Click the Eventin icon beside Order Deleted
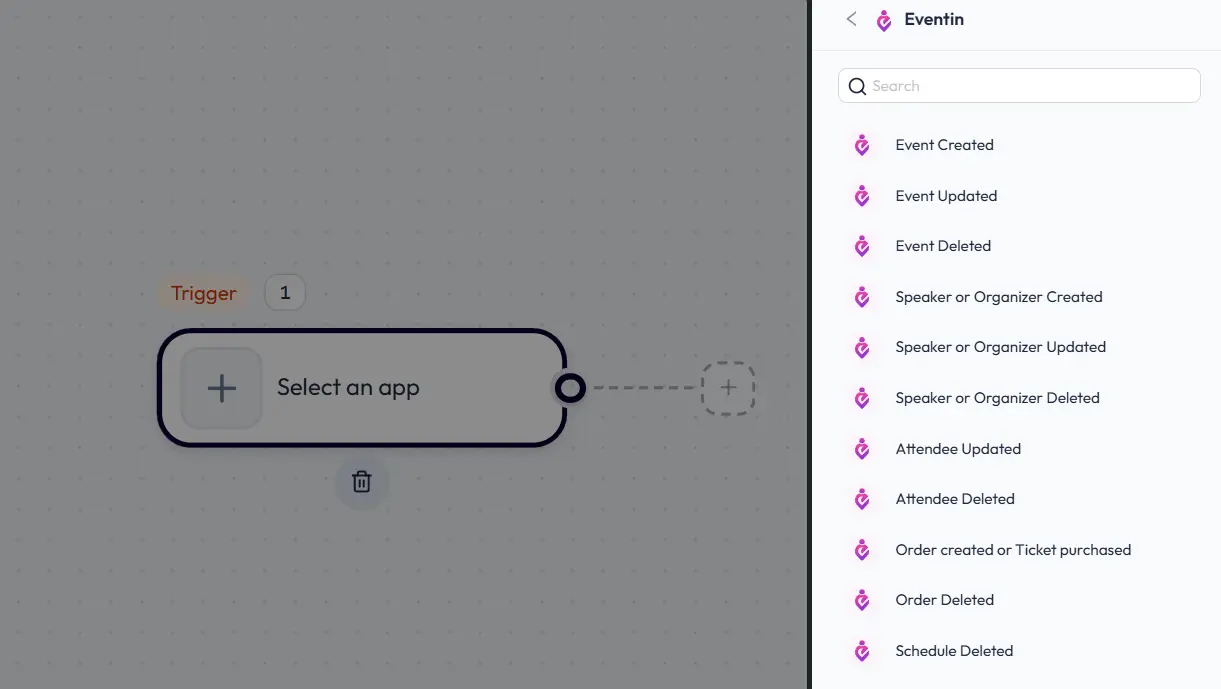Viewport: 1221px width, 689px height. click(x=861, y=600)
